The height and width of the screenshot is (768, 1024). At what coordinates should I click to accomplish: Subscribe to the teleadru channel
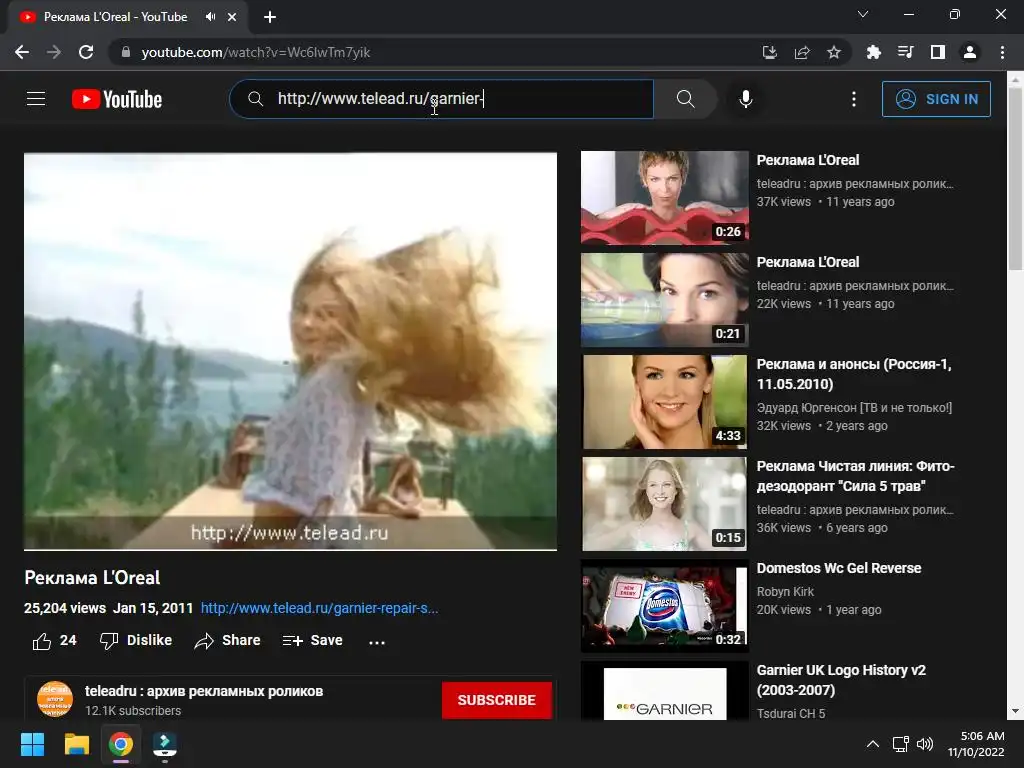[496, 700]
